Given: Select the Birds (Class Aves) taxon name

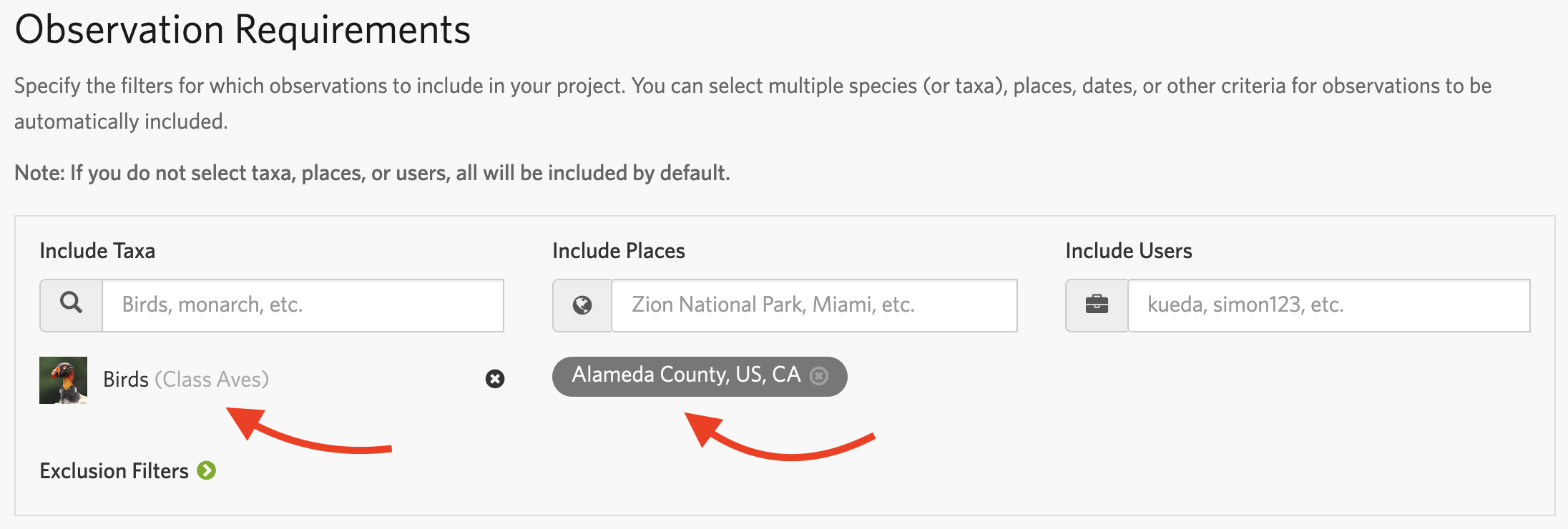Looking at the screenshot, I should pos(127,380).
